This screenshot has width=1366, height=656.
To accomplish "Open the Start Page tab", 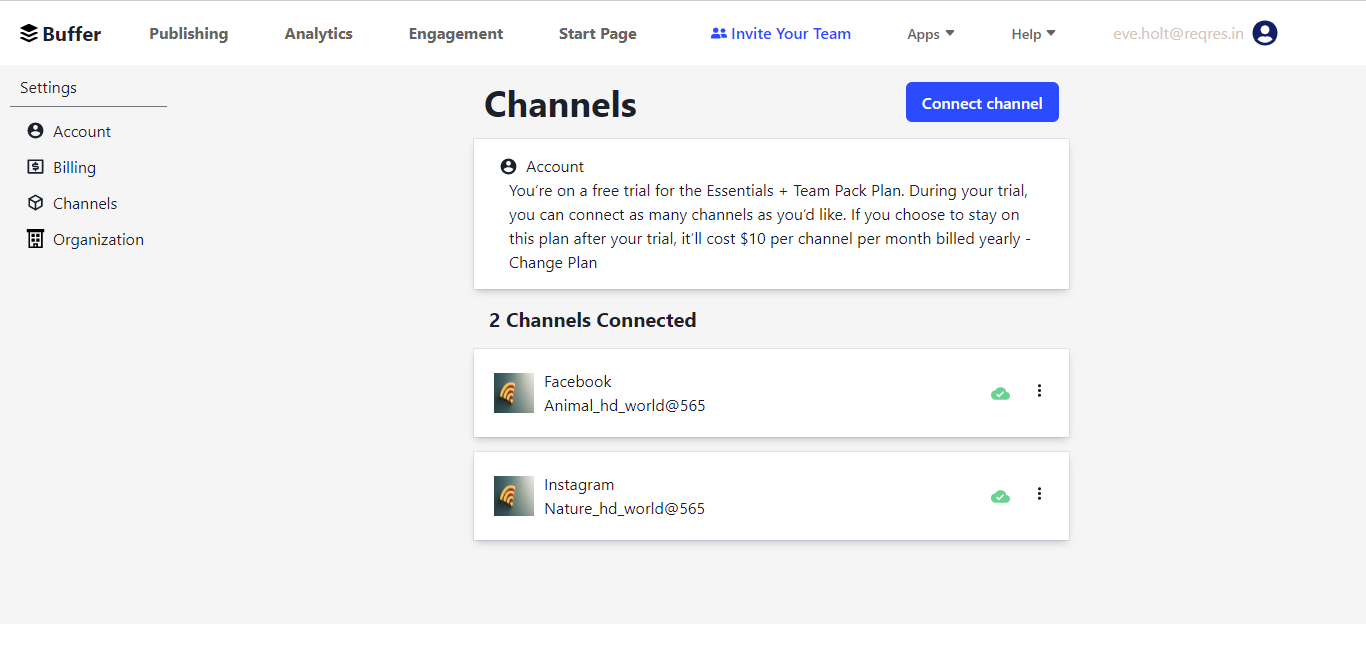I will click(598, 34).
